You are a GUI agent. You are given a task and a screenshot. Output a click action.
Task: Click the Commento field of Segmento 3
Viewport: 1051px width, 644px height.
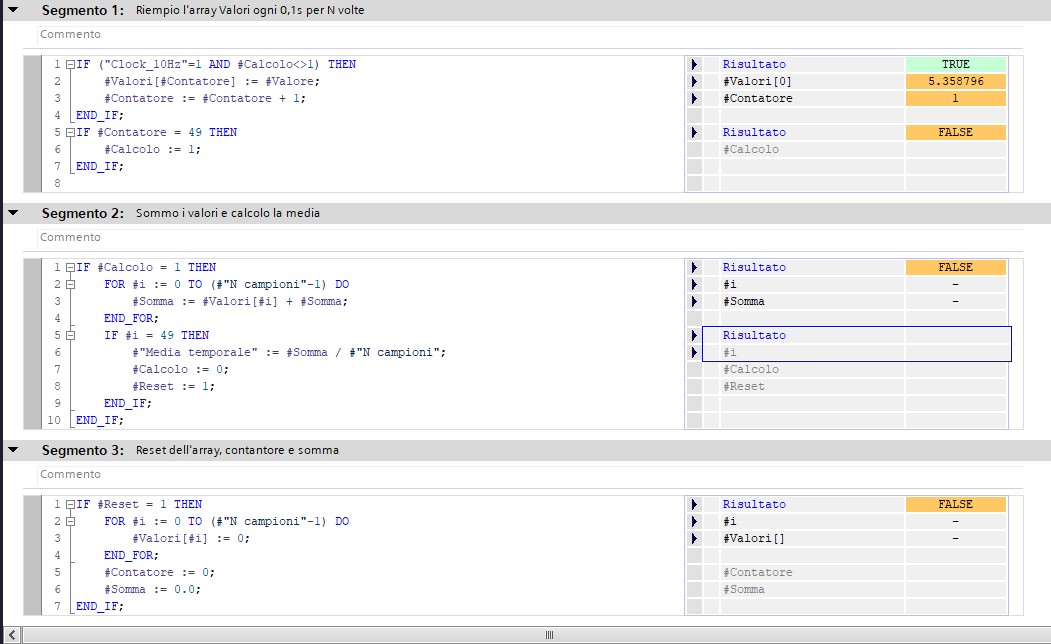(x=530, y=474)
